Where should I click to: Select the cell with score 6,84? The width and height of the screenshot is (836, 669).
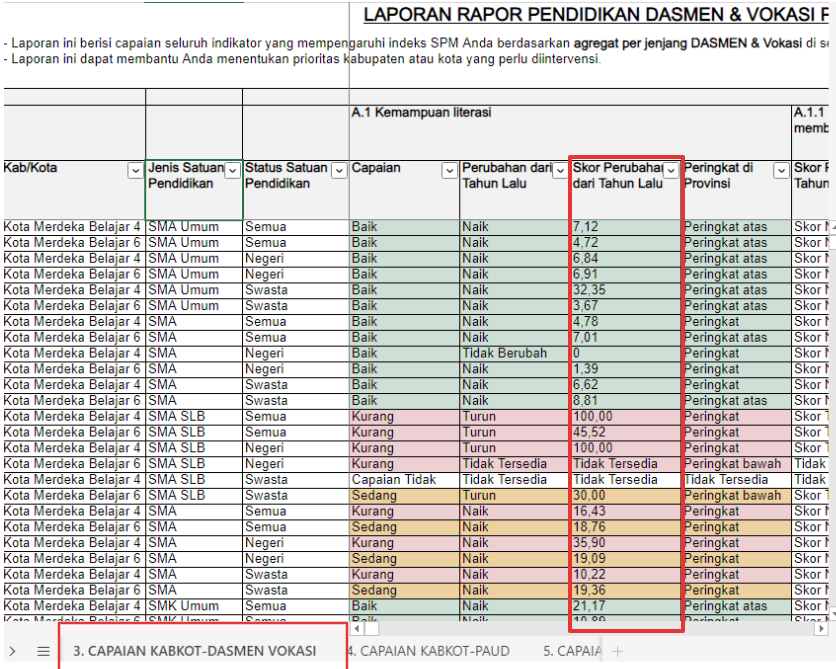[x=626, y=259]
